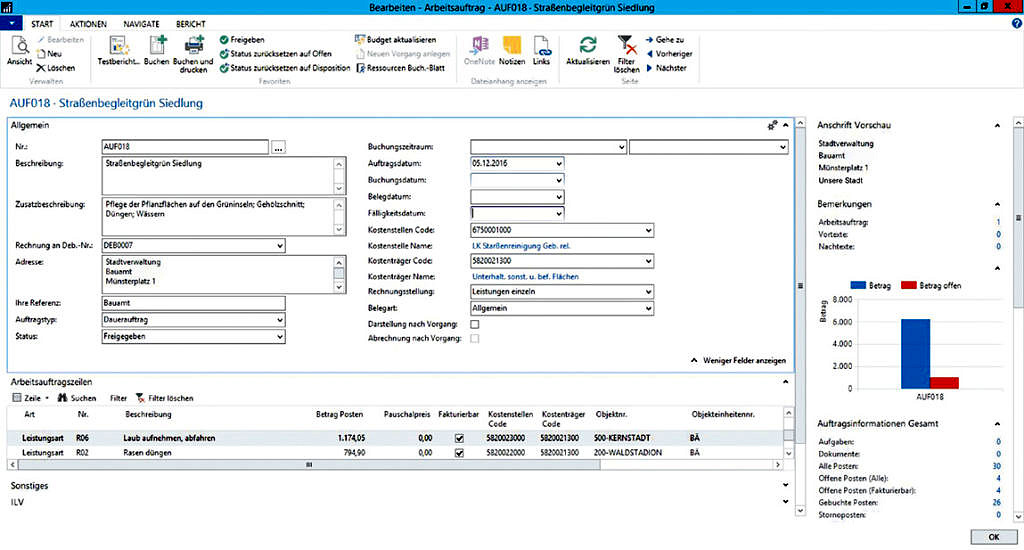Open OneNote attachment icon
Viewport: 1024px width, 550px height.
point(479,46)
